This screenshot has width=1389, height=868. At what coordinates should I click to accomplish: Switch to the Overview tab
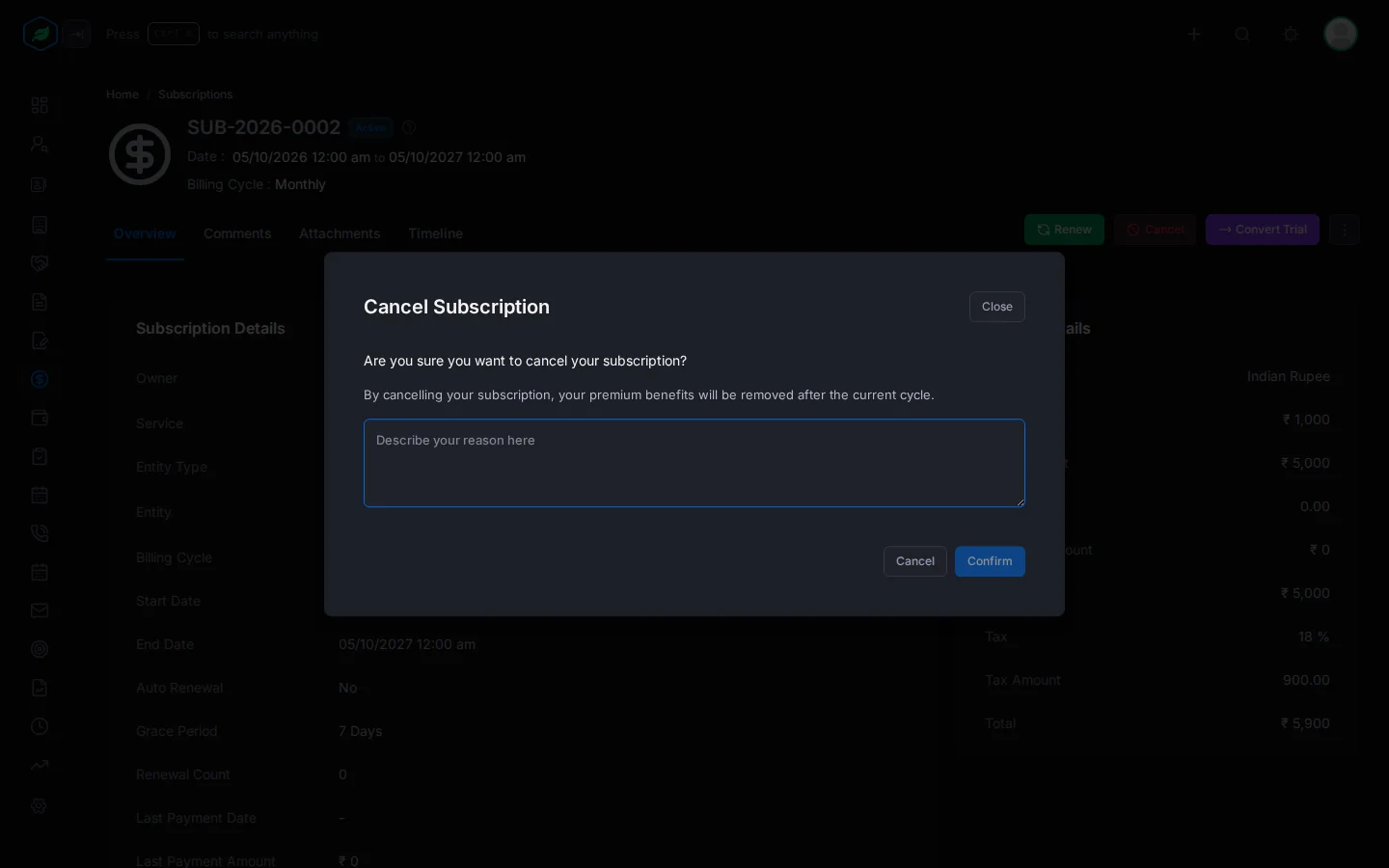click(145, 233)
